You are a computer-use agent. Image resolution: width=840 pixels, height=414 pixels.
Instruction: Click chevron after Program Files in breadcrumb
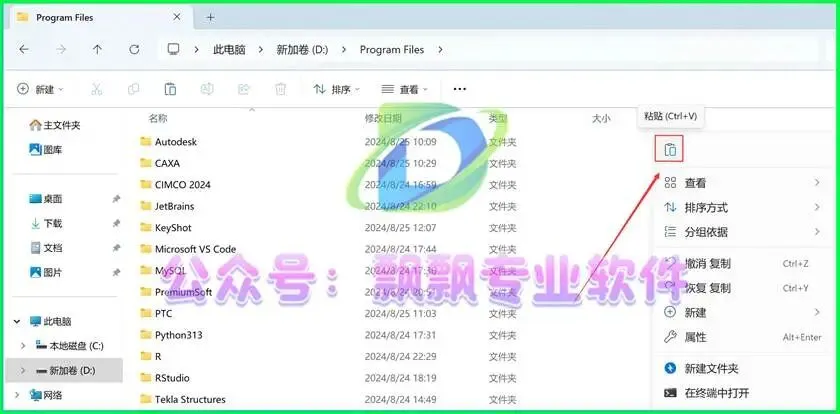440,49
